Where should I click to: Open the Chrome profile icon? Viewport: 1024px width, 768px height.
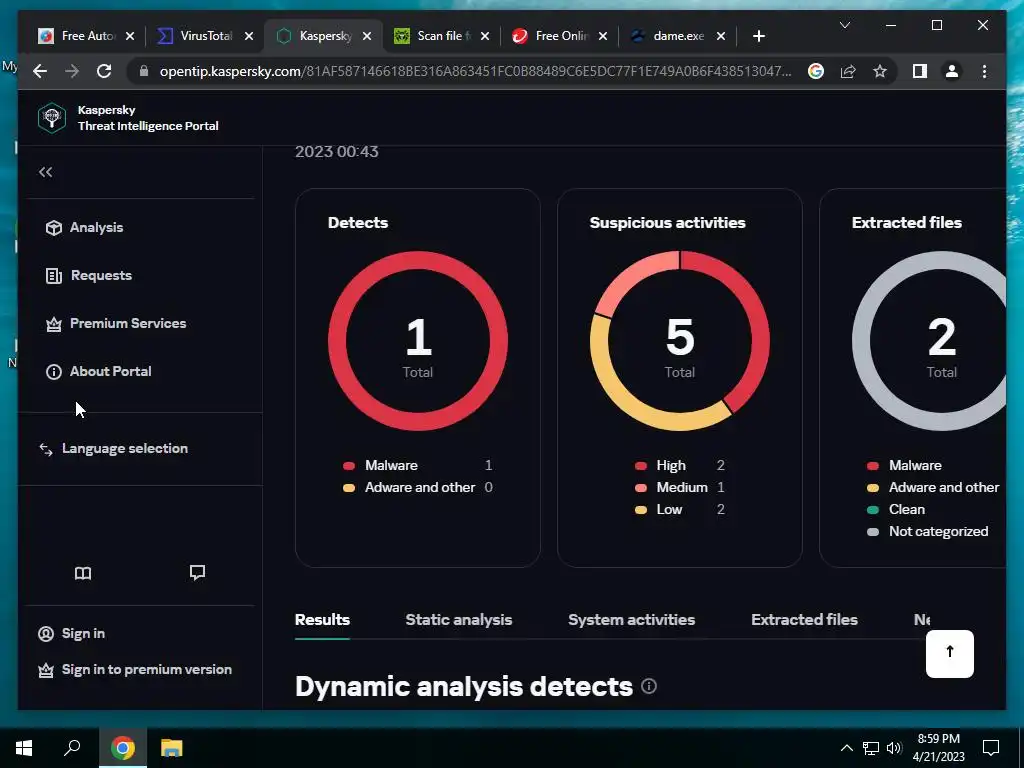tap(952, 71)
